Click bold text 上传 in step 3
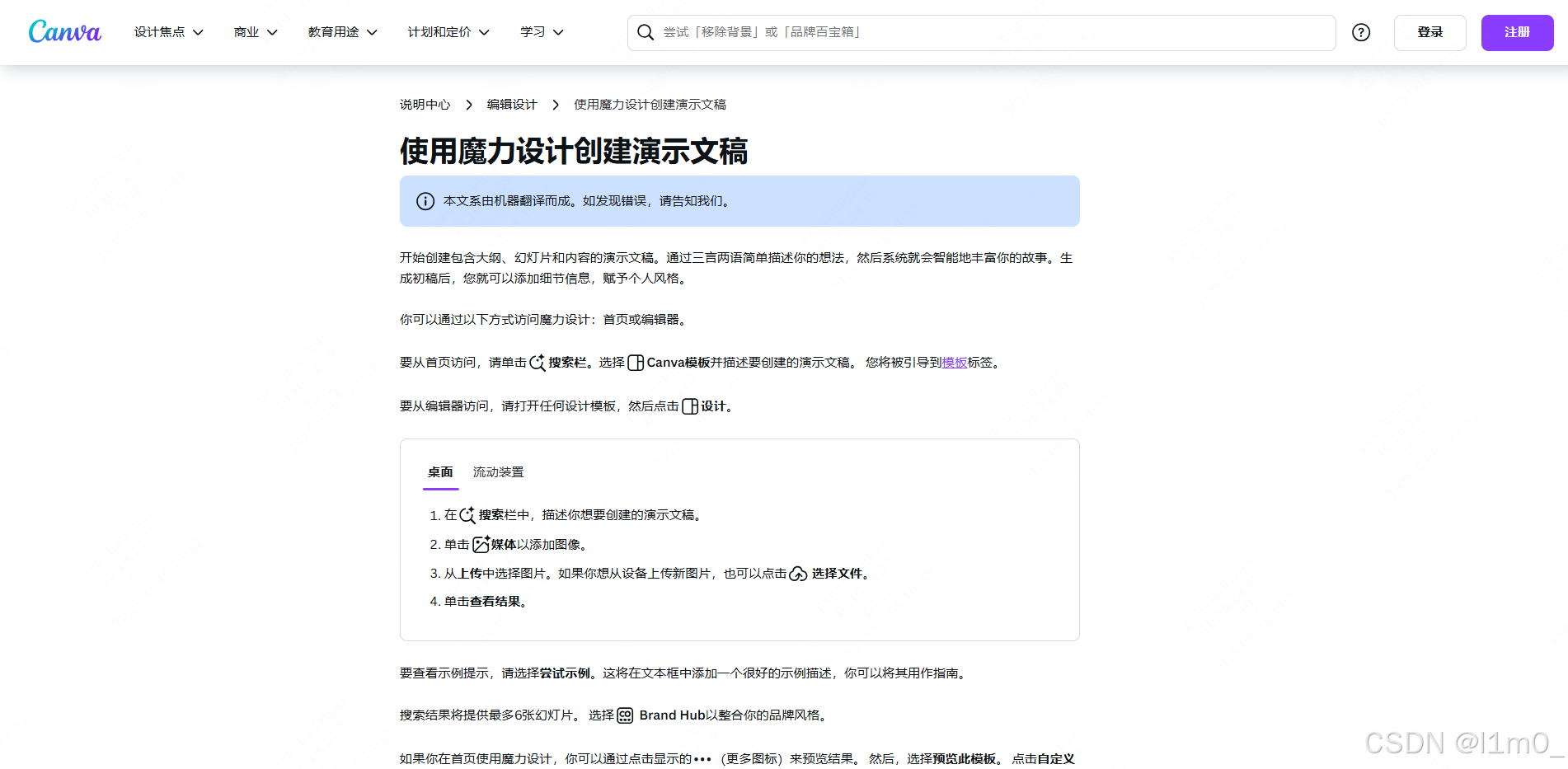Image resolution: width=1568 pixels, height=769 pixels. [x=470, y=574]
